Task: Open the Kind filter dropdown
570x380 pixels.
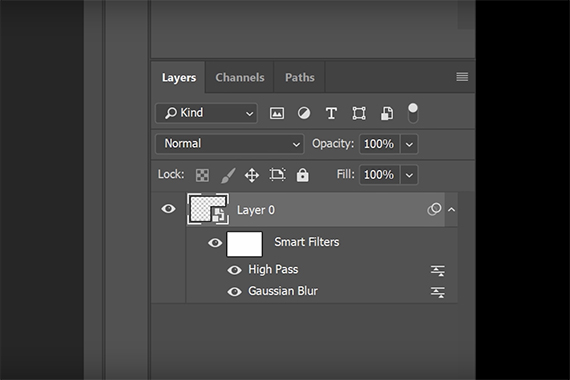Action: [206, 113]
